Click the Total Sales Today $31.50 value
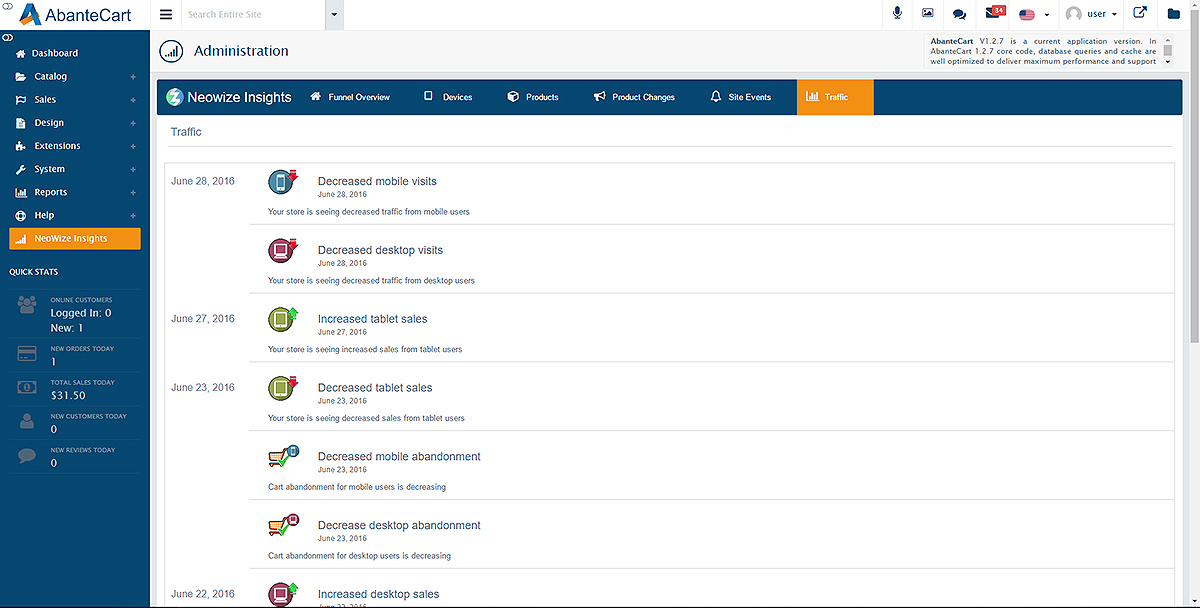The width and height of the screenshot is (1200, 608). pyautogui.click(x=68, y=396)
